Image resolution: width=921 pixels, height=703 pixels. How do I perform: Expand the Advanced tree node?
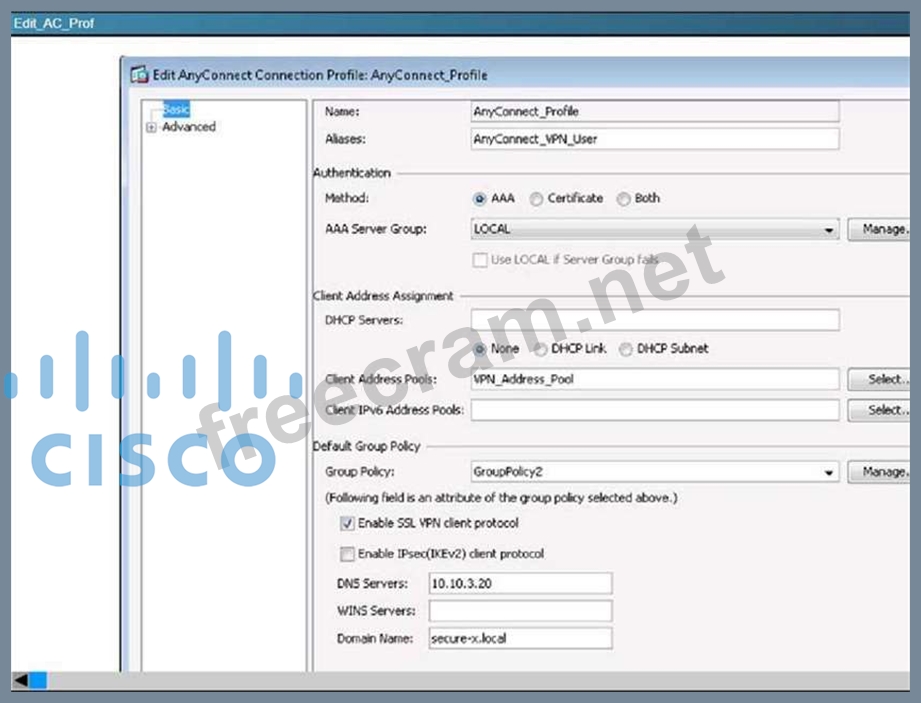[x=152, y=128]
